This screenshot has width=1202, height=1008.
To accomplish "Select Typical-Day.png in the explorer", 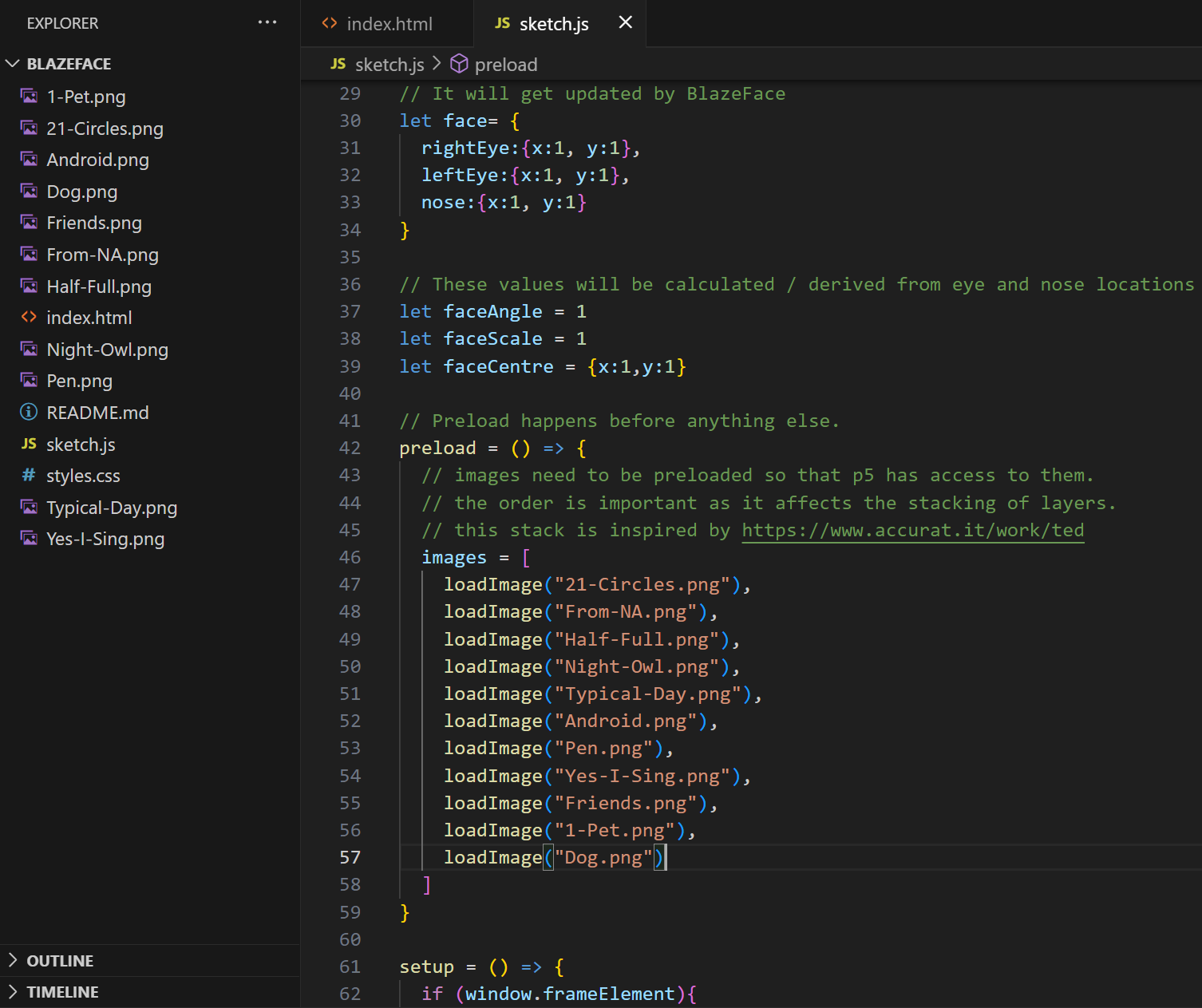I will [112, 508].
